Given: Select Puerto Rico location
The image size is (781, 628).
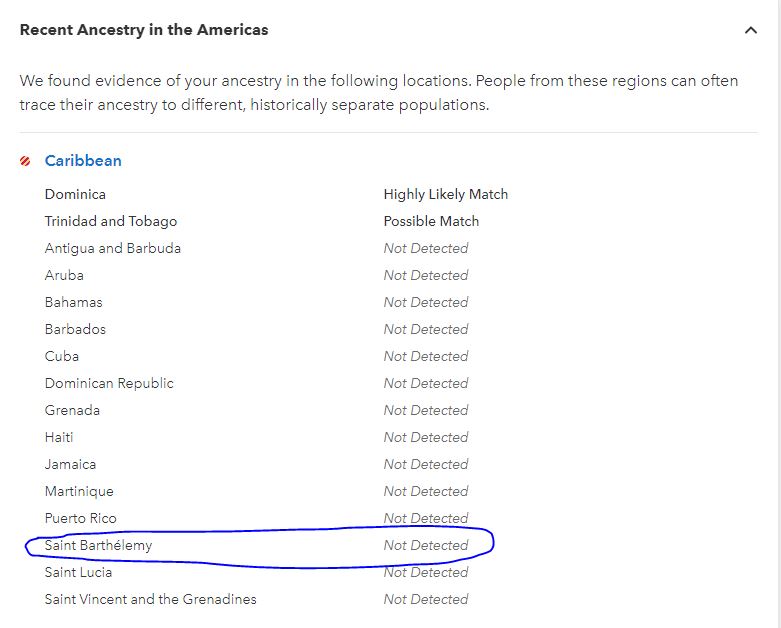Looking at the screenshot, I should point(80,518).
